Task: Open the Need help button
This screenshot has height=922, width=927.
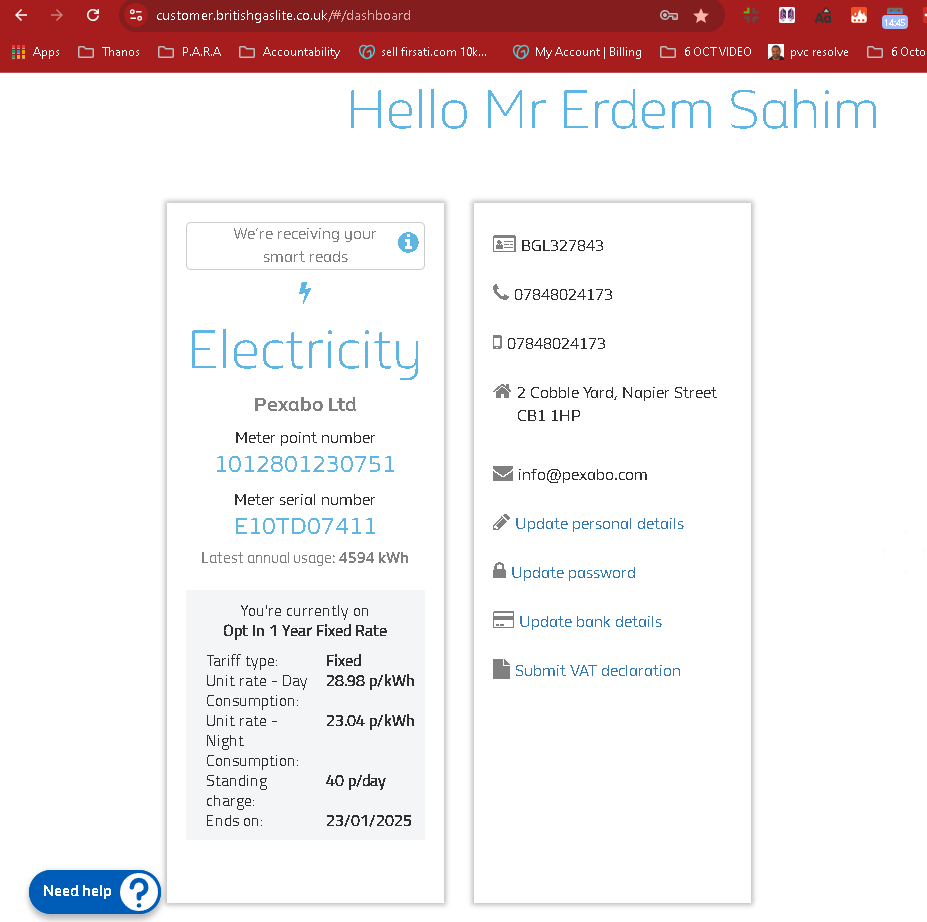Action: click(95, 891)
